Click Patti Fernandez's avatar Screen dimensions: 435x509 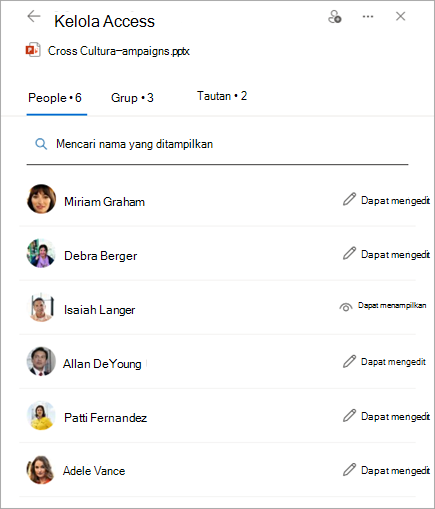(41, 415)
